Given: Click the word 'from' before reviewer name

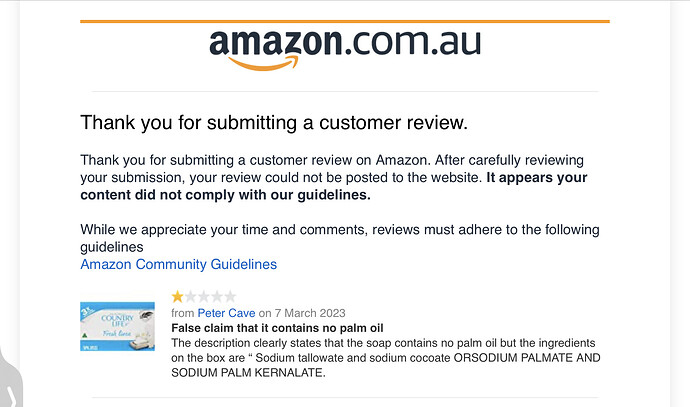Looking at the screenshot, I should [x=183, y=313].
